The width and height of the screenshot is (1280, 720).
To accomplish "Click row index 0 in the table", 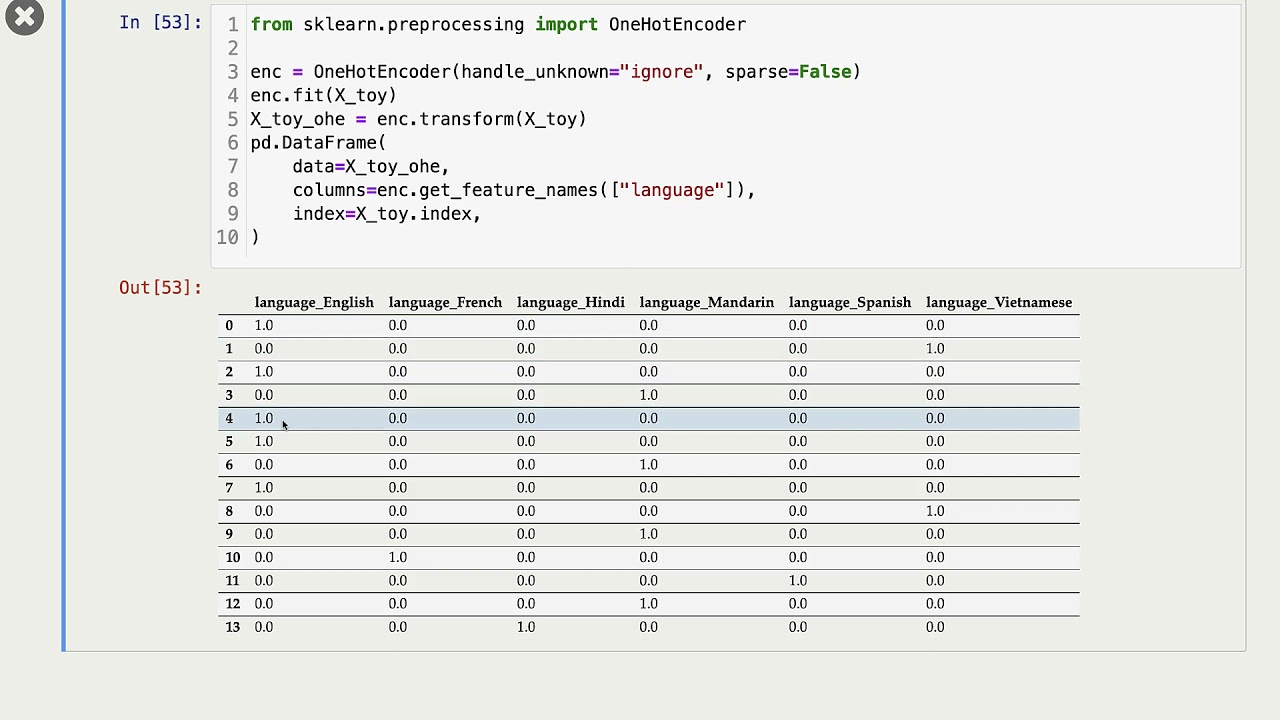I will 229,325.
